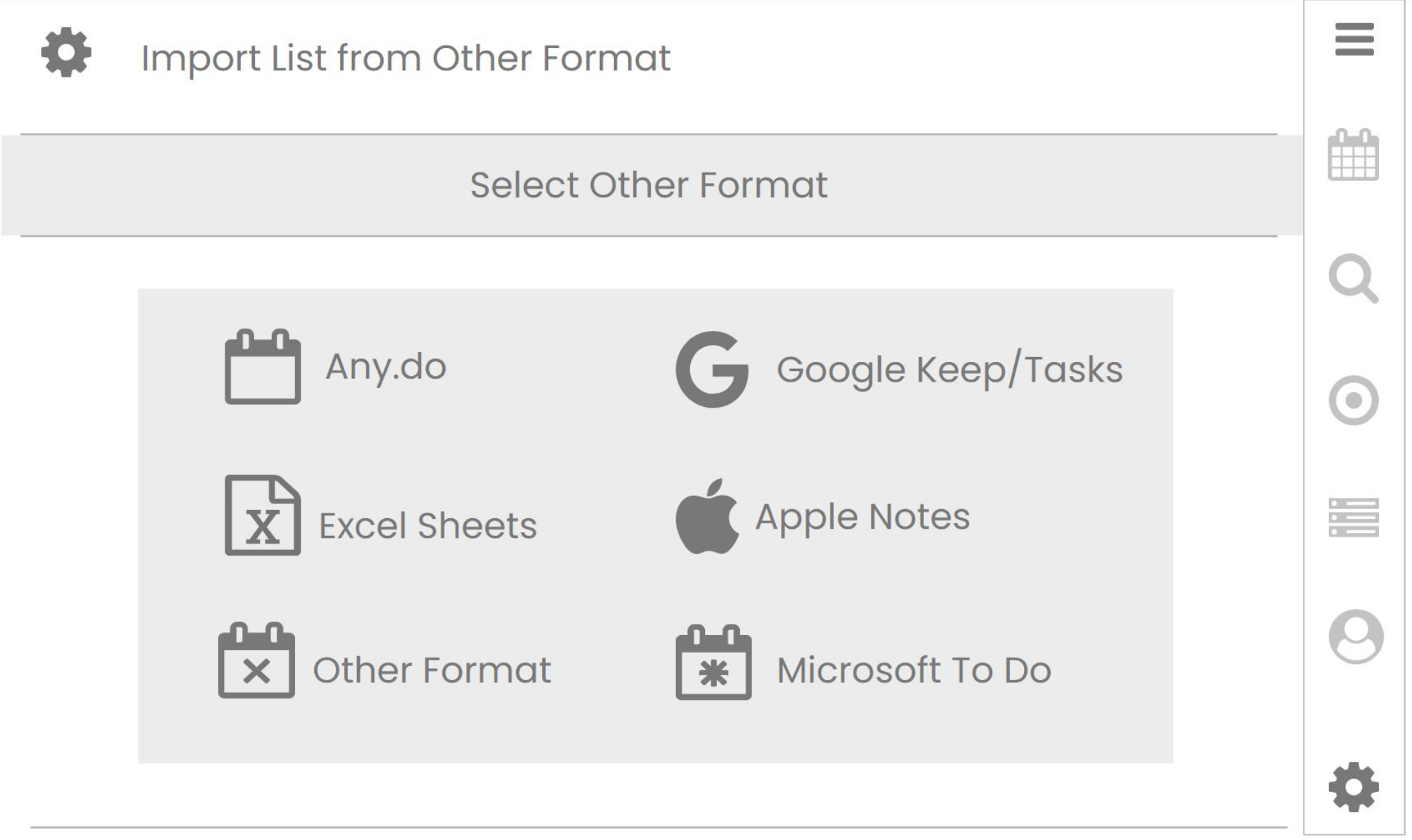This screenshot has width=1412, height=840.
Task: Open the calendar view in sidebar
Action: tap(1353, 155)
